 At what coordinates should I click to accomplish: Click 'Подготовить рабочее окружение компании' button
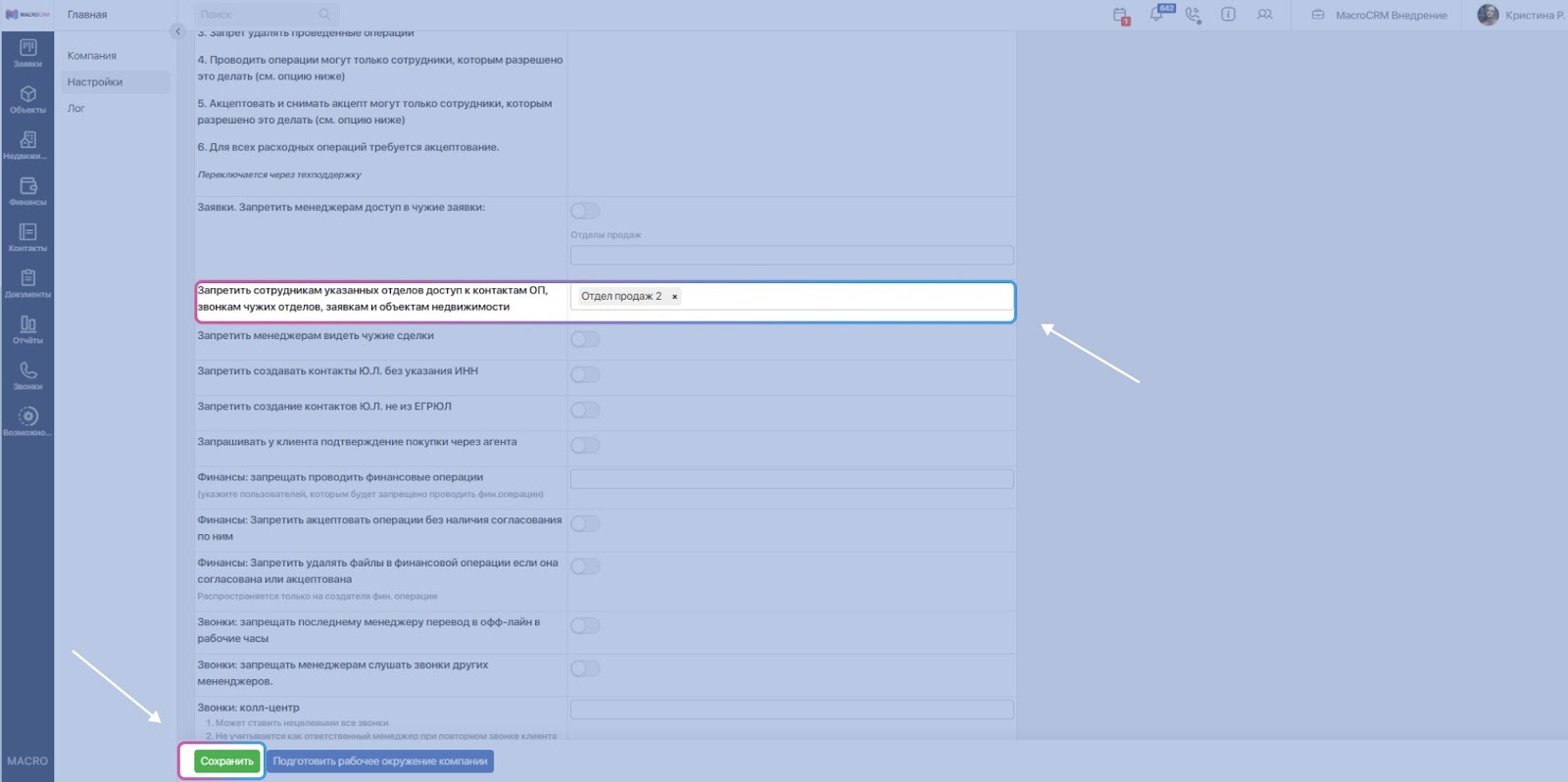point(379,761)
